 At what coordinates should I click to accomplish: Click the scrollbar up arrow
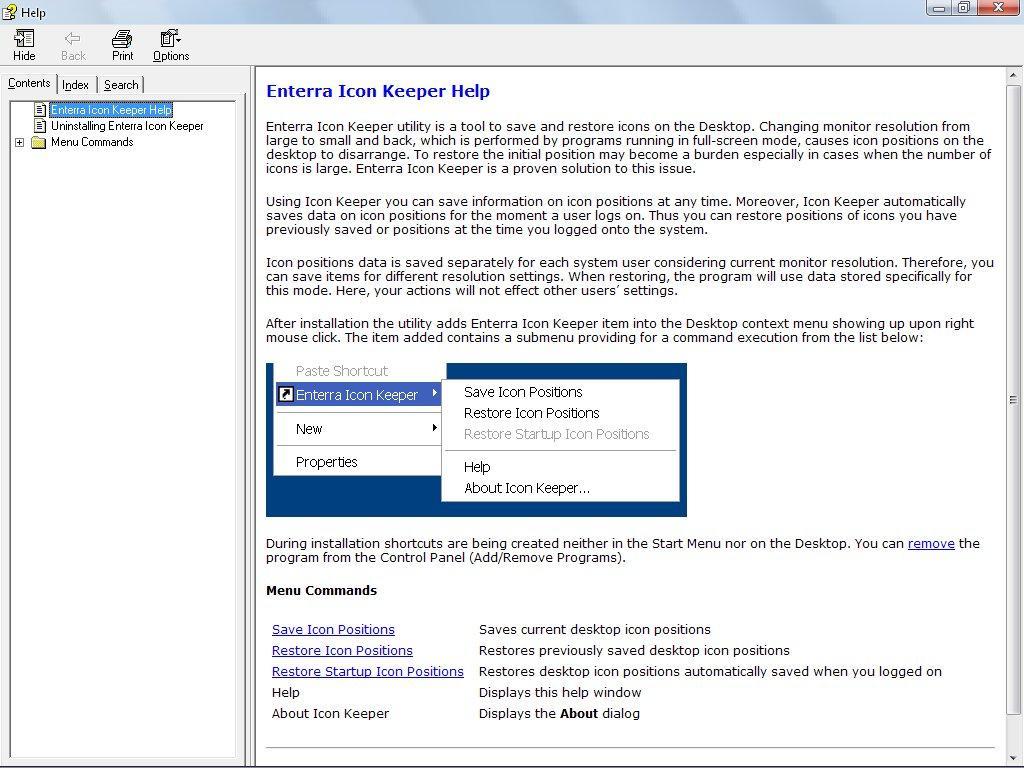pyautogui.click(x=1014, y=75)
